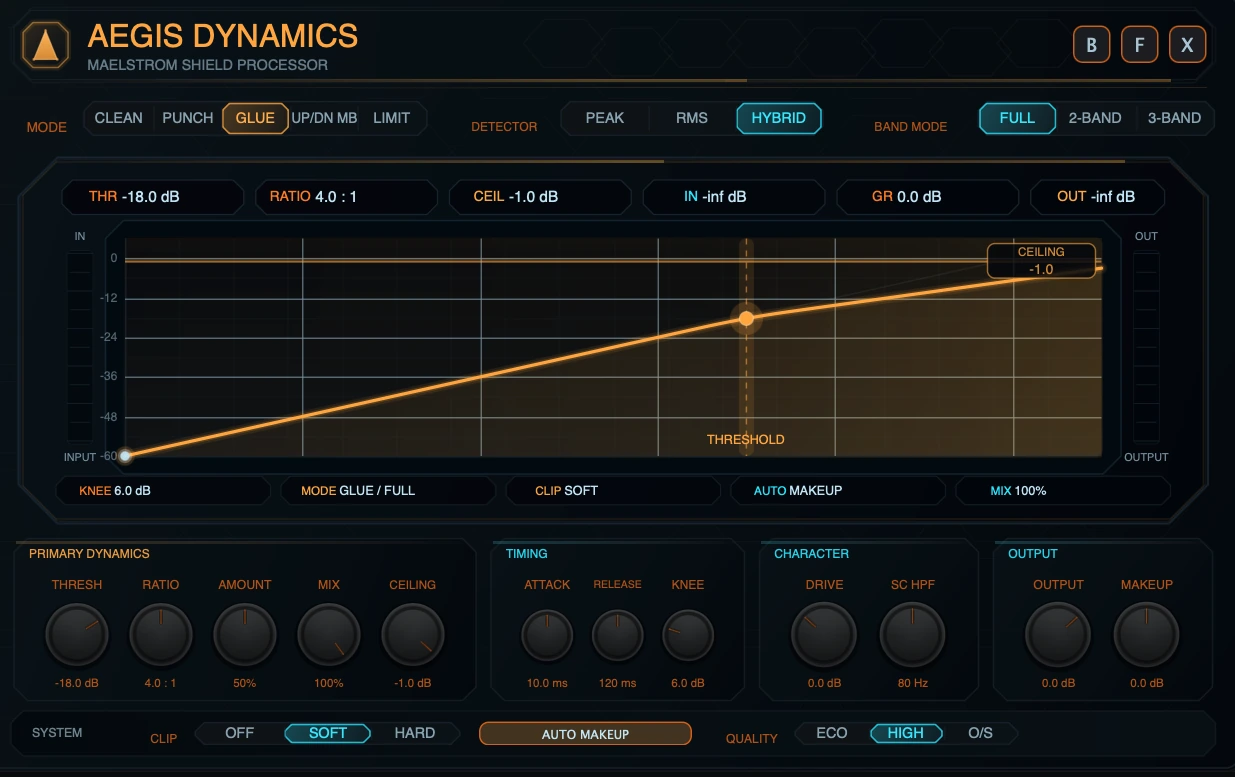Click the DRIVE knob
The height and width of the screenshot is (777, 1235).
coord(824,635)
